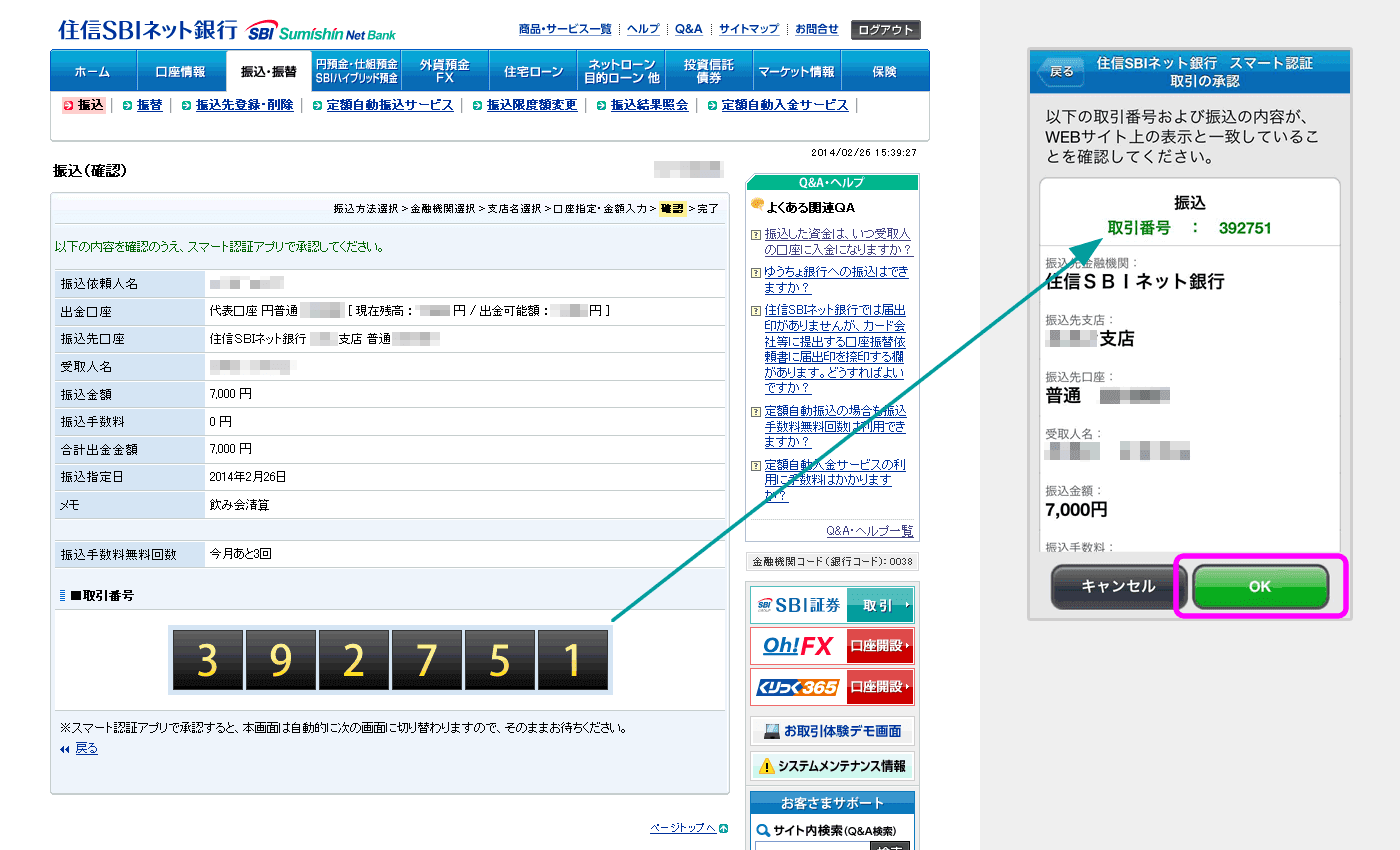Click the first digit 3 of 取引番号
The height and width of the screenshot is (850, 1400).
(x=207, y=661)
